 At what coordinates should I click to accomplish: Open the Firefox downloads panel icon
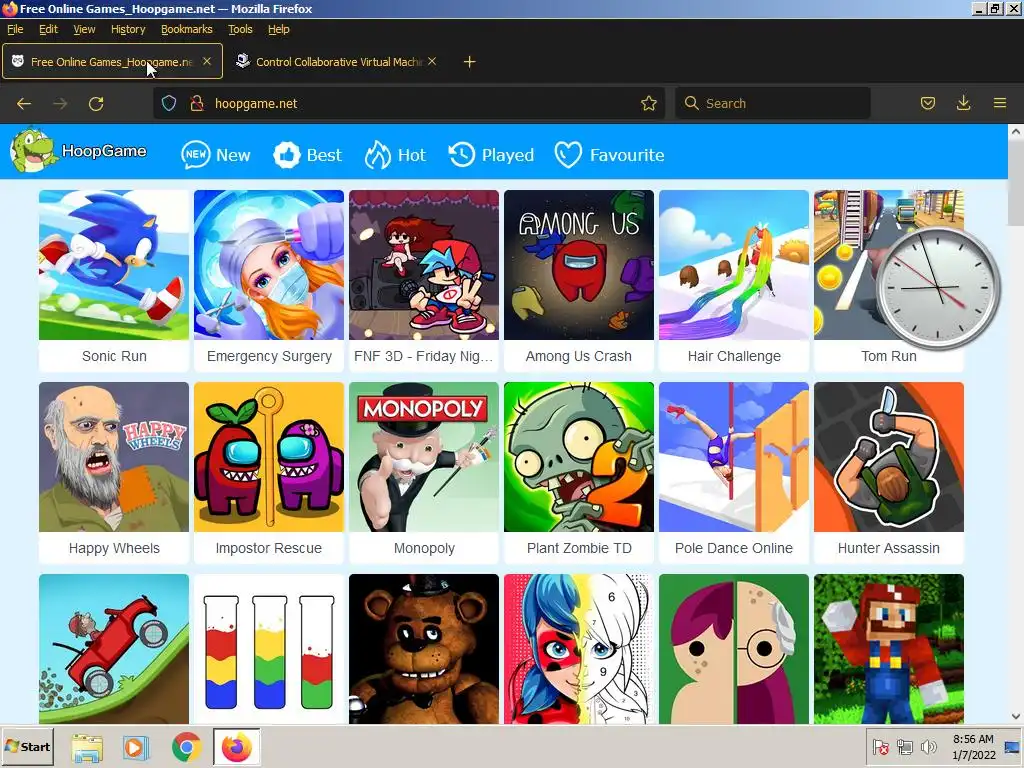coord(963,103)
